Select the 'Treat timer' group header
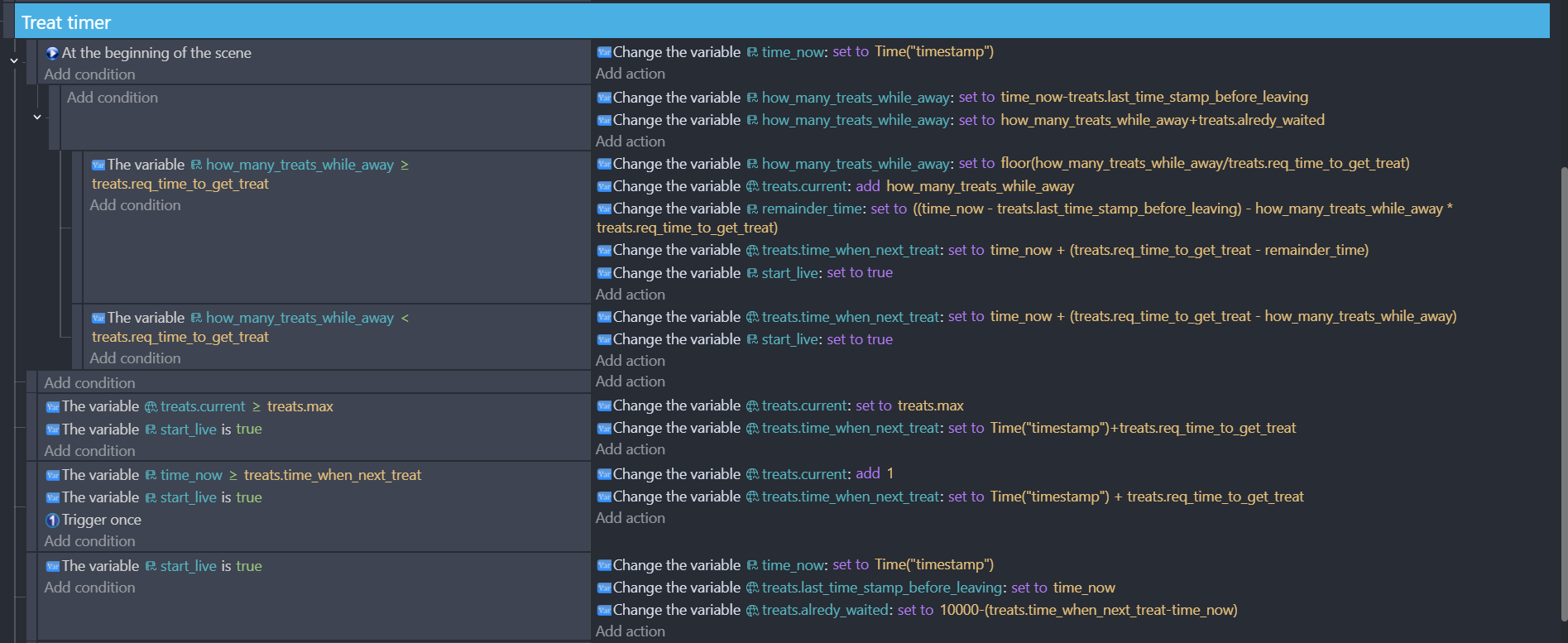 point(66,22)
